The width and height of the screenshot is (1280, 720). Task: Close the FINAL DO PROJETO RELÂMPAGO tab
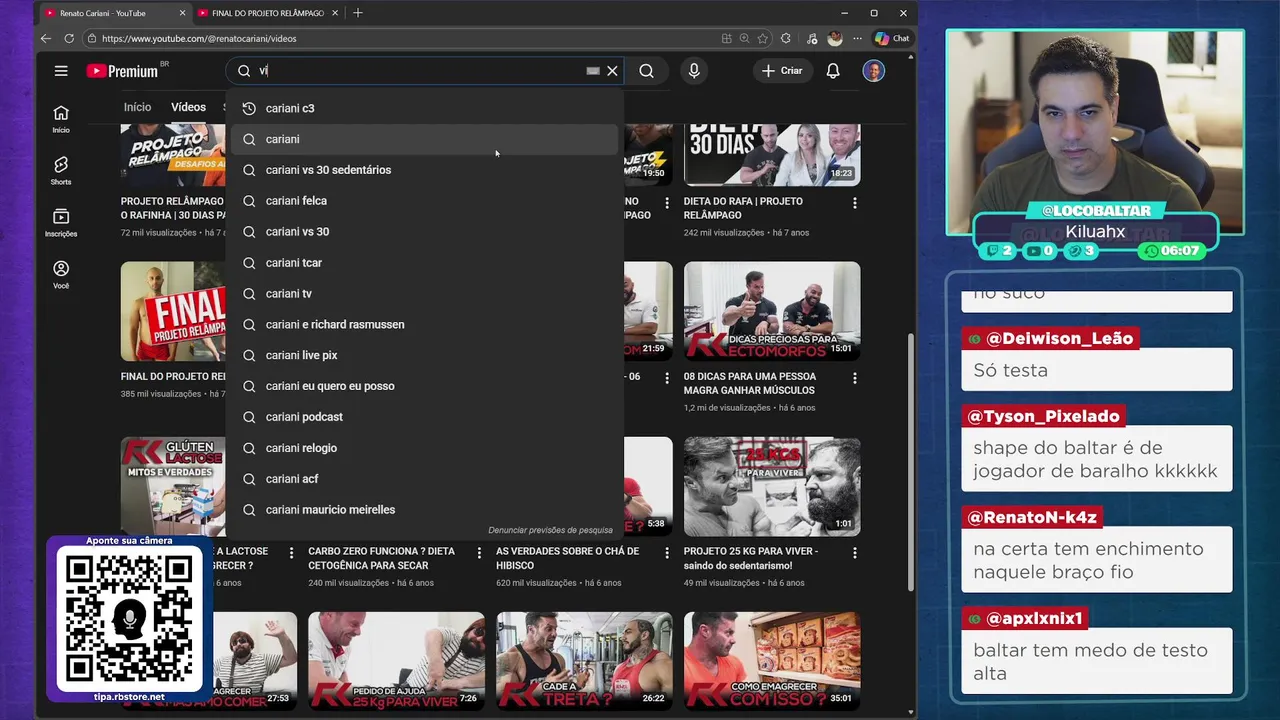pyautogui.click(x=335, y=13)
